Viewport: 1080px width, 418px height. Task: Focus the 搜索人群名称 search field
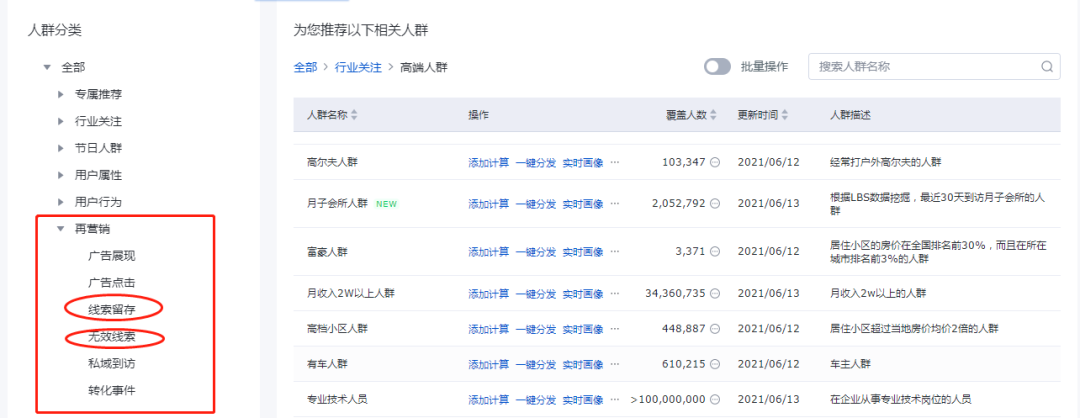coord(925,67)
